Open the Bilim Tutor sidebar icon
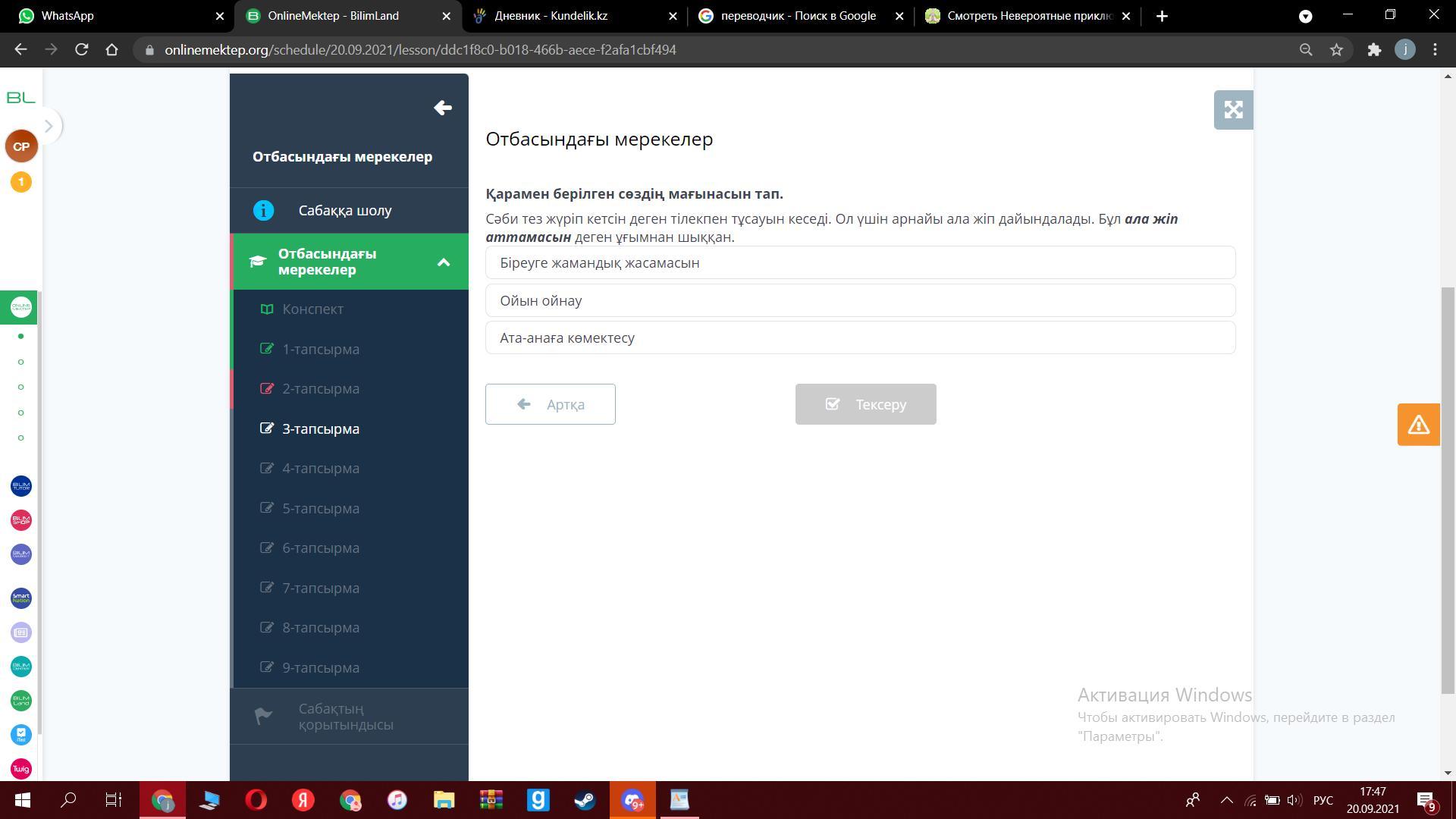Screen dimensions: 1456x819 (x=21, y=486)
